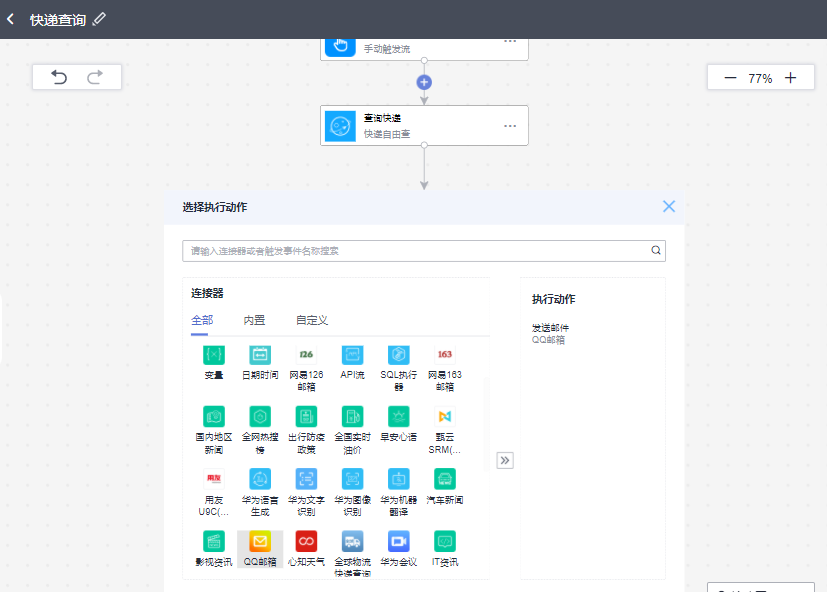Choose the 国内地区新闻 connector
827x592 pixels.
(x=214, y=431)
